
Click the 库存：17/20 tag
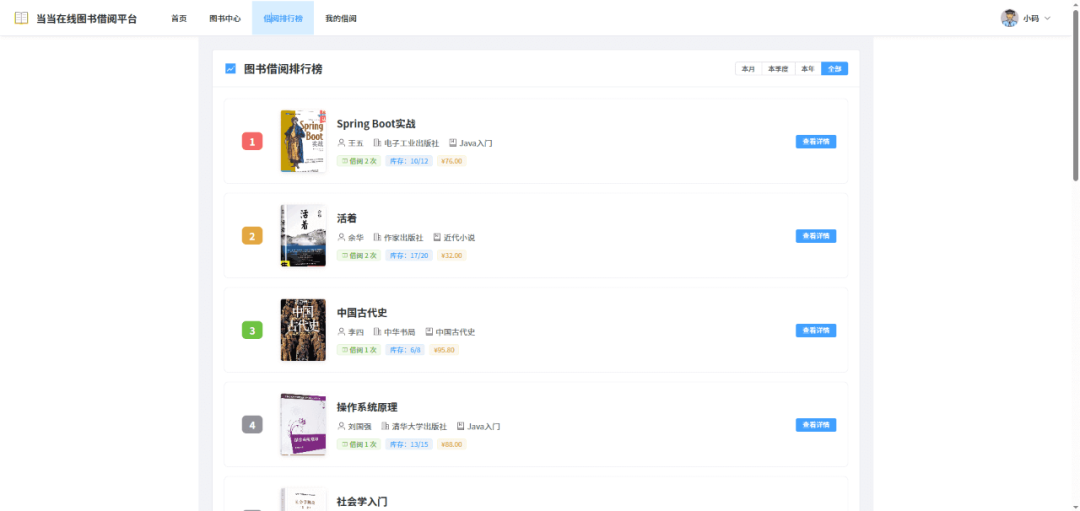408,256
